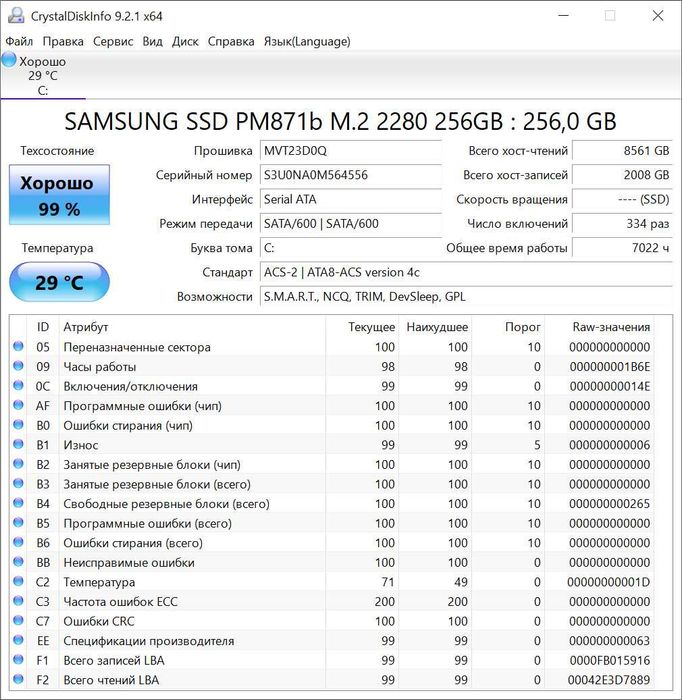Screen dimensions: 682x700
Task: Click the status dot for attribute C3
Action: [x=18, y=600]
